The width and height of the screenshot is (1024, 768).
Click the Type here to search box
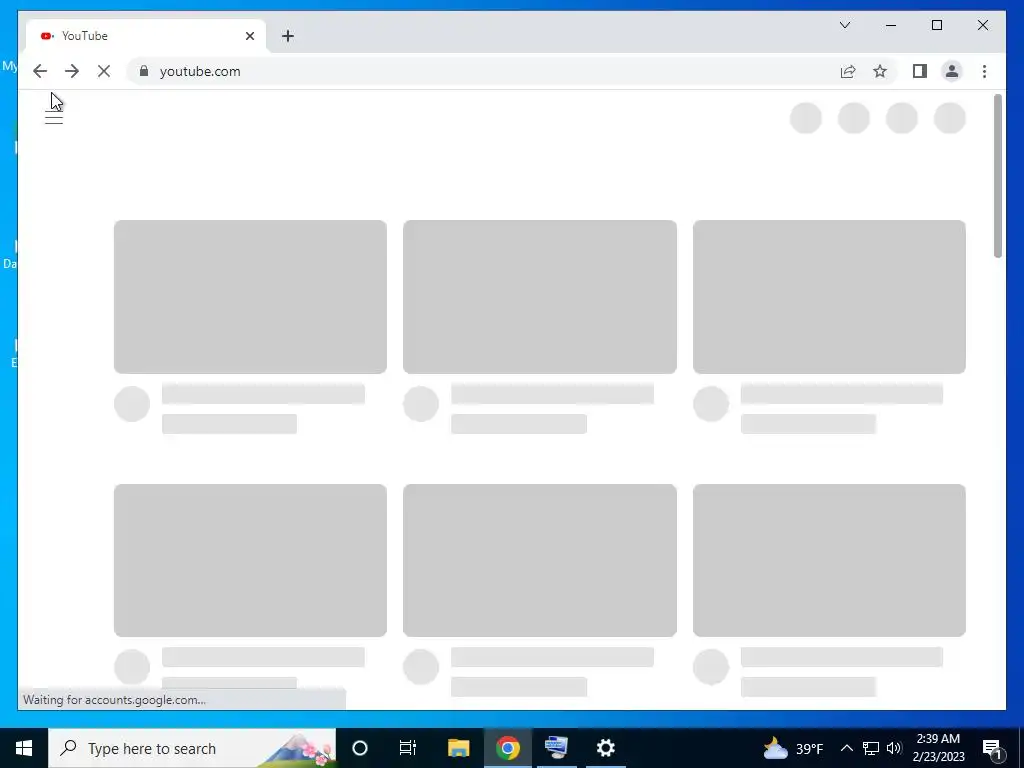(192, 748)
